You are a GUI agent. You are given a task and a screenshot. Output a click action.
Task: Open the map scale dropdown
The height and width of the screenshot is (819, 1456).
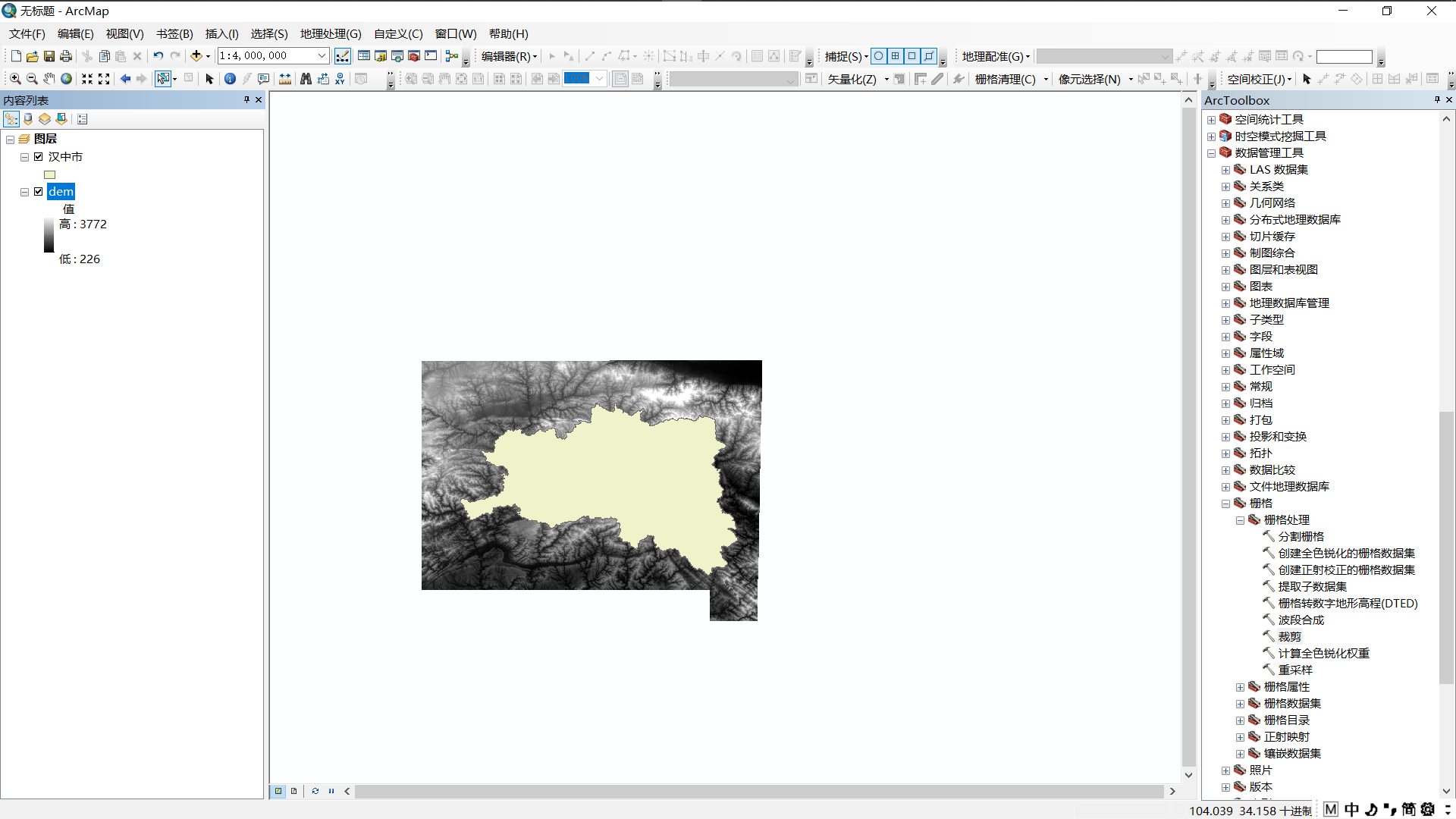pos(322,55)
